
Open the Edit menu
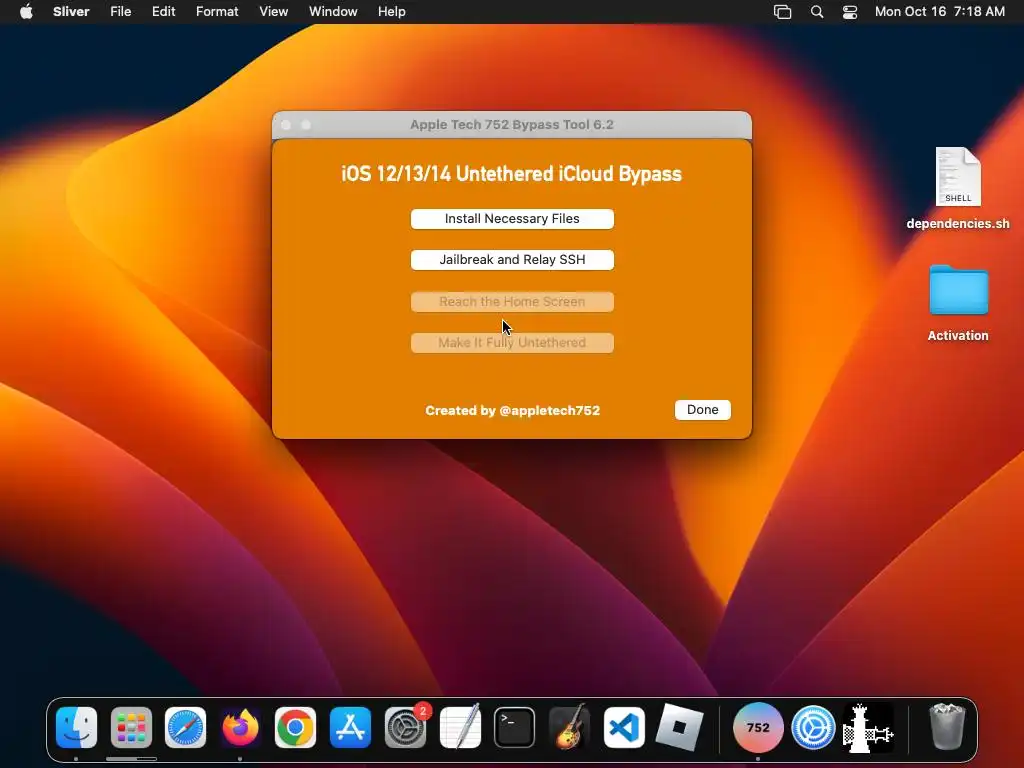coord(163,12)
